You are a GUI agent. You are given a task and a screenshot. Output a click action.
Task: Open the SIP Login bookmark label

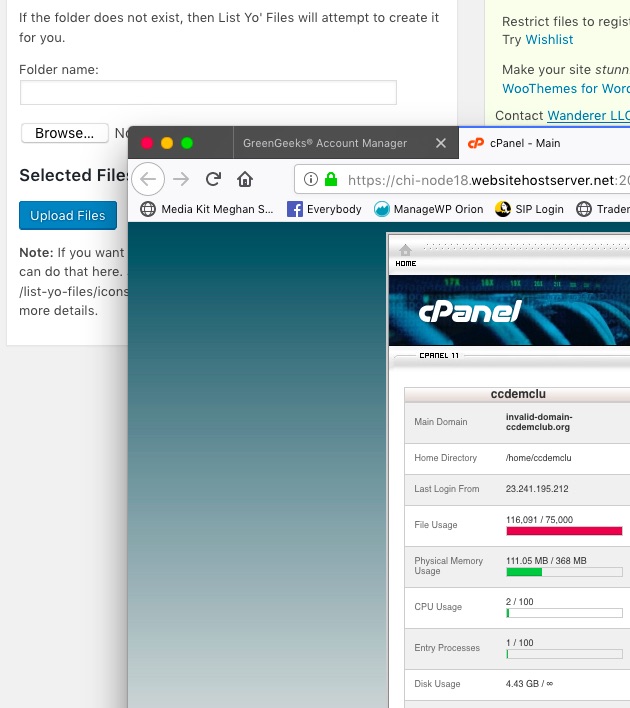(540, 209)
